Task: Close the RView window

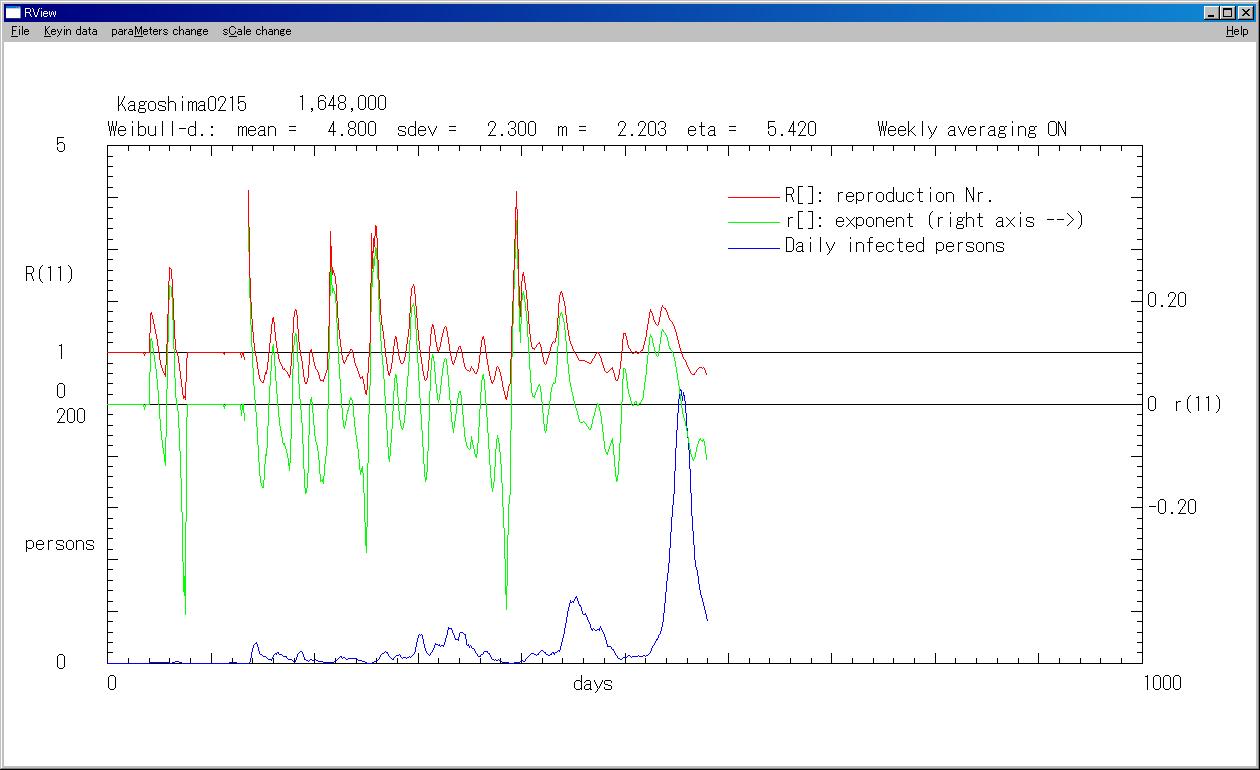Action: coord(1245,12)
